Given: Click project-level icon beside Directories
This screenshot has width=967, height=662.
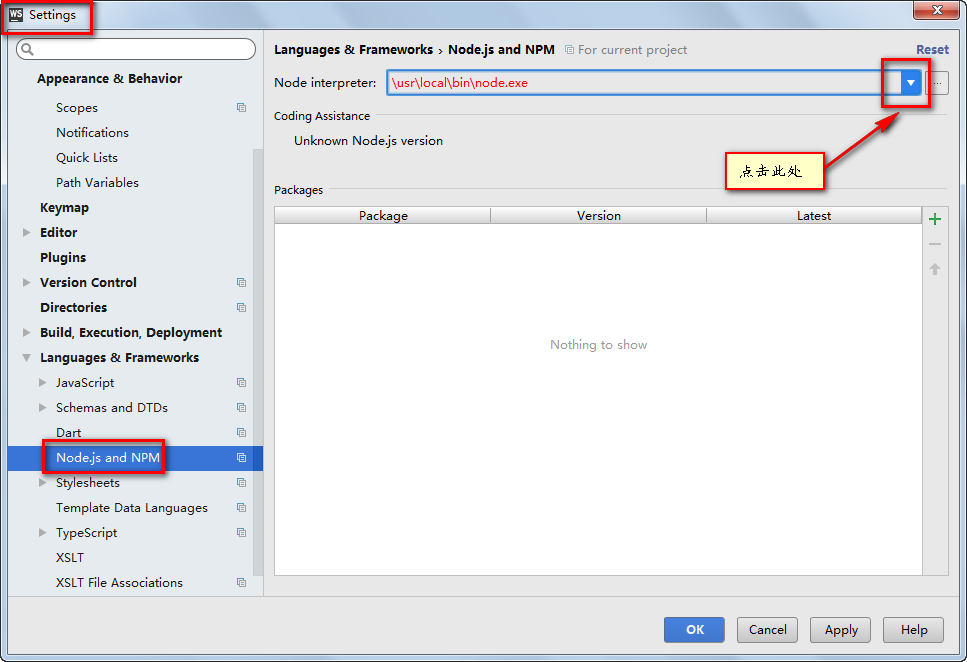Looking at the screenshot, I should click(241, 307).
